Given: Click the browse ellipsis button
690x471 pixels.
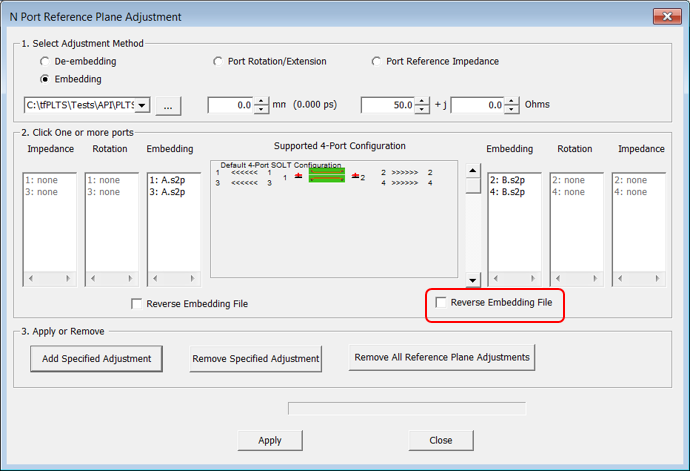Looking at the screenshot, I should click(x=168, y=105).
